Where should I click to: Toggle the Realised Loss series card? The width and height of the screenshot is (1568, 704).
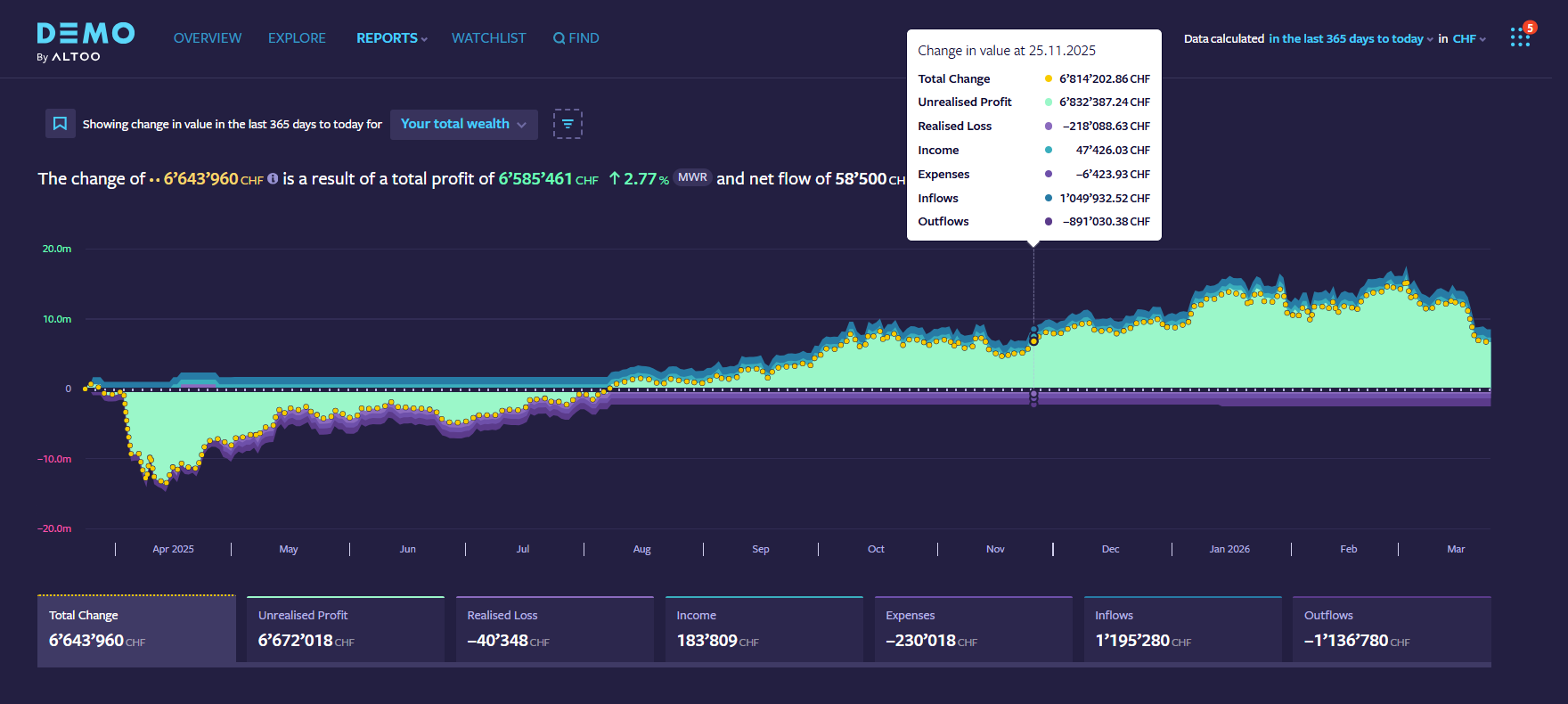pos(554,629)
